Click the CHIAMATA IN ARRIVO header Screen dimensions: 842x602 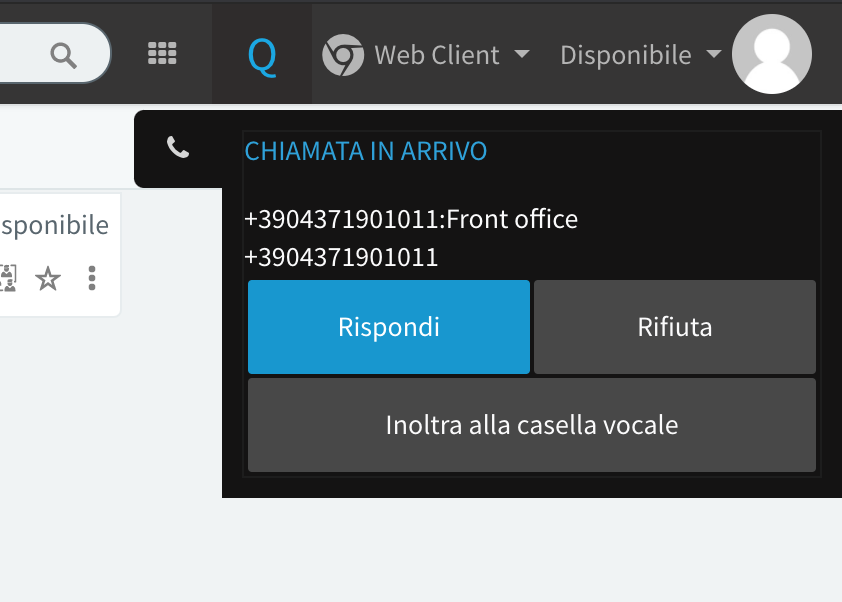[x=366, y=151]
